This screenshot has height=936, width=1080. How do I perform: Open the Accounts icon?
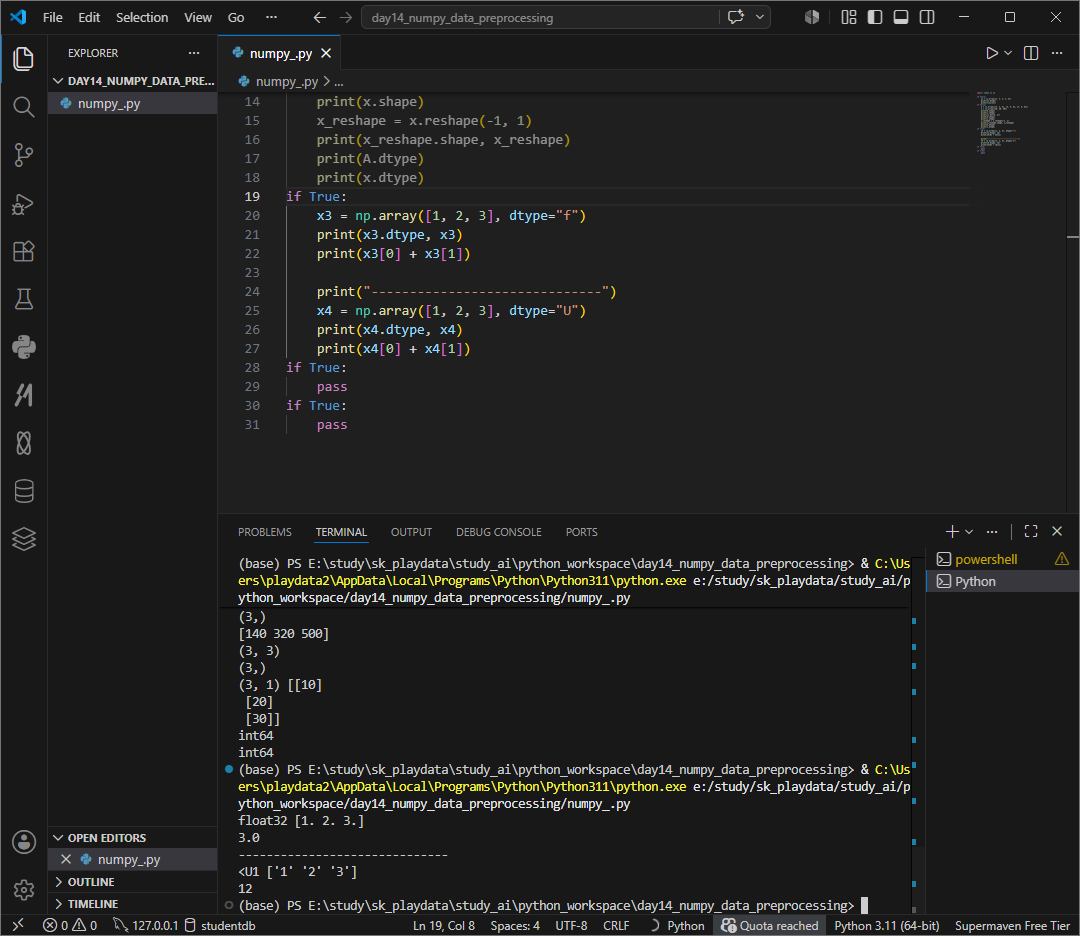click(x=23, y=842)
